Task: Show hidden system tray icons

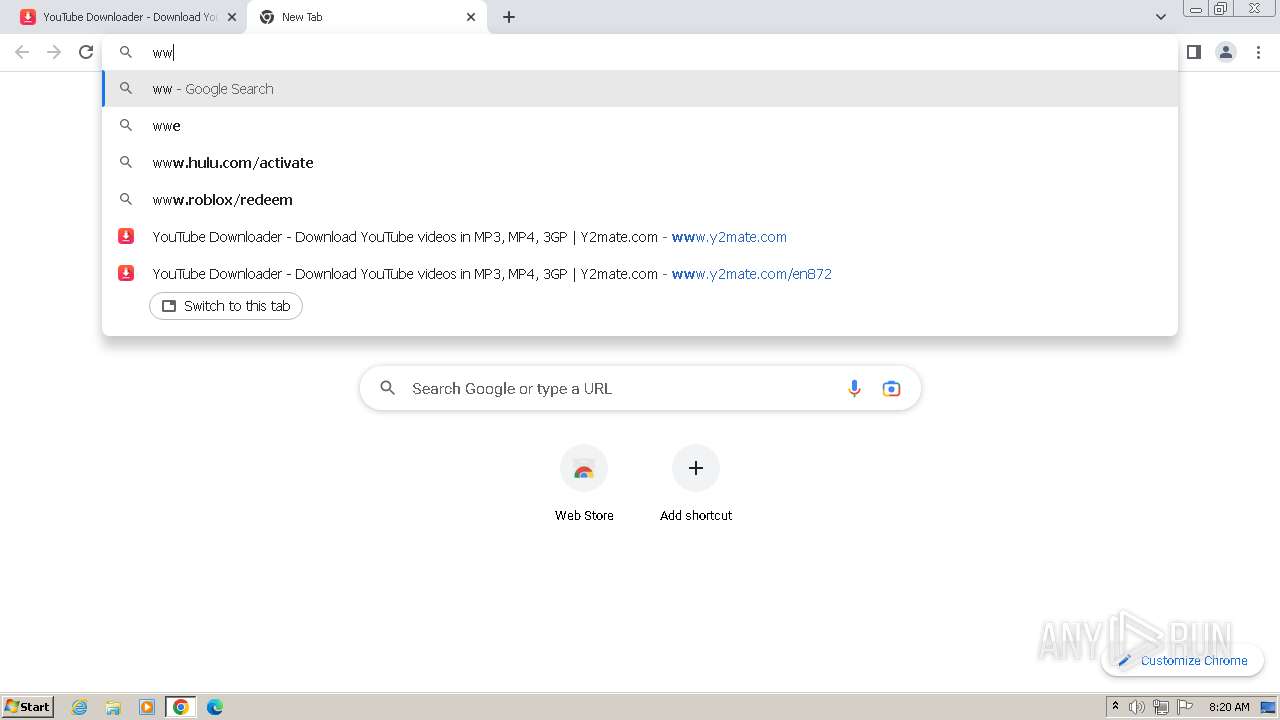Action: coord(1115,707)
